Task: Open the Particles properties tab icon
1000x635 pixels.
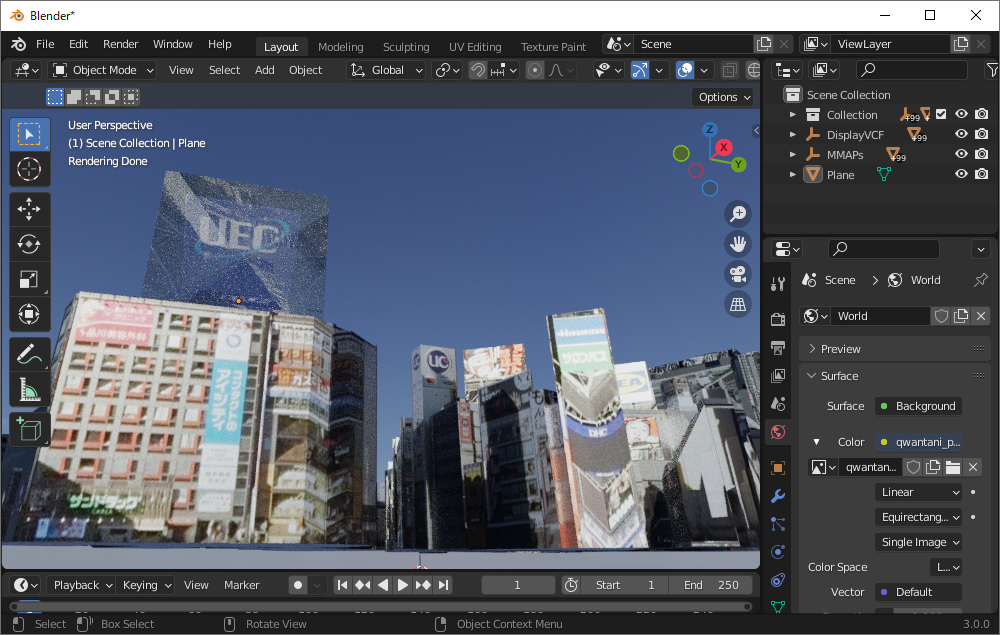Action: [x=778, y=524]
